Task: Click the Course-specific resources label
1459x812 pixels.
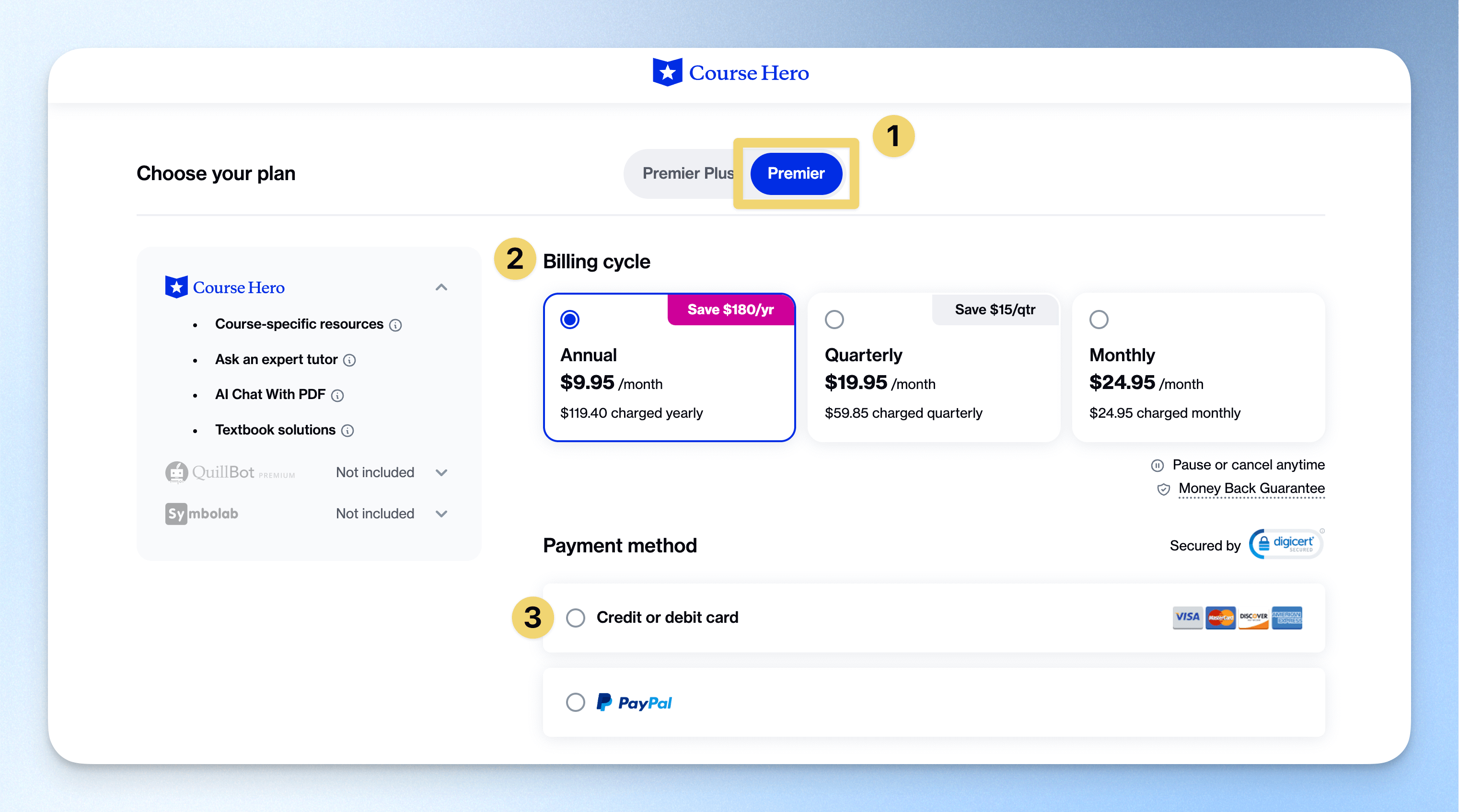Action: pyautogui.click(x=299, y=324)
